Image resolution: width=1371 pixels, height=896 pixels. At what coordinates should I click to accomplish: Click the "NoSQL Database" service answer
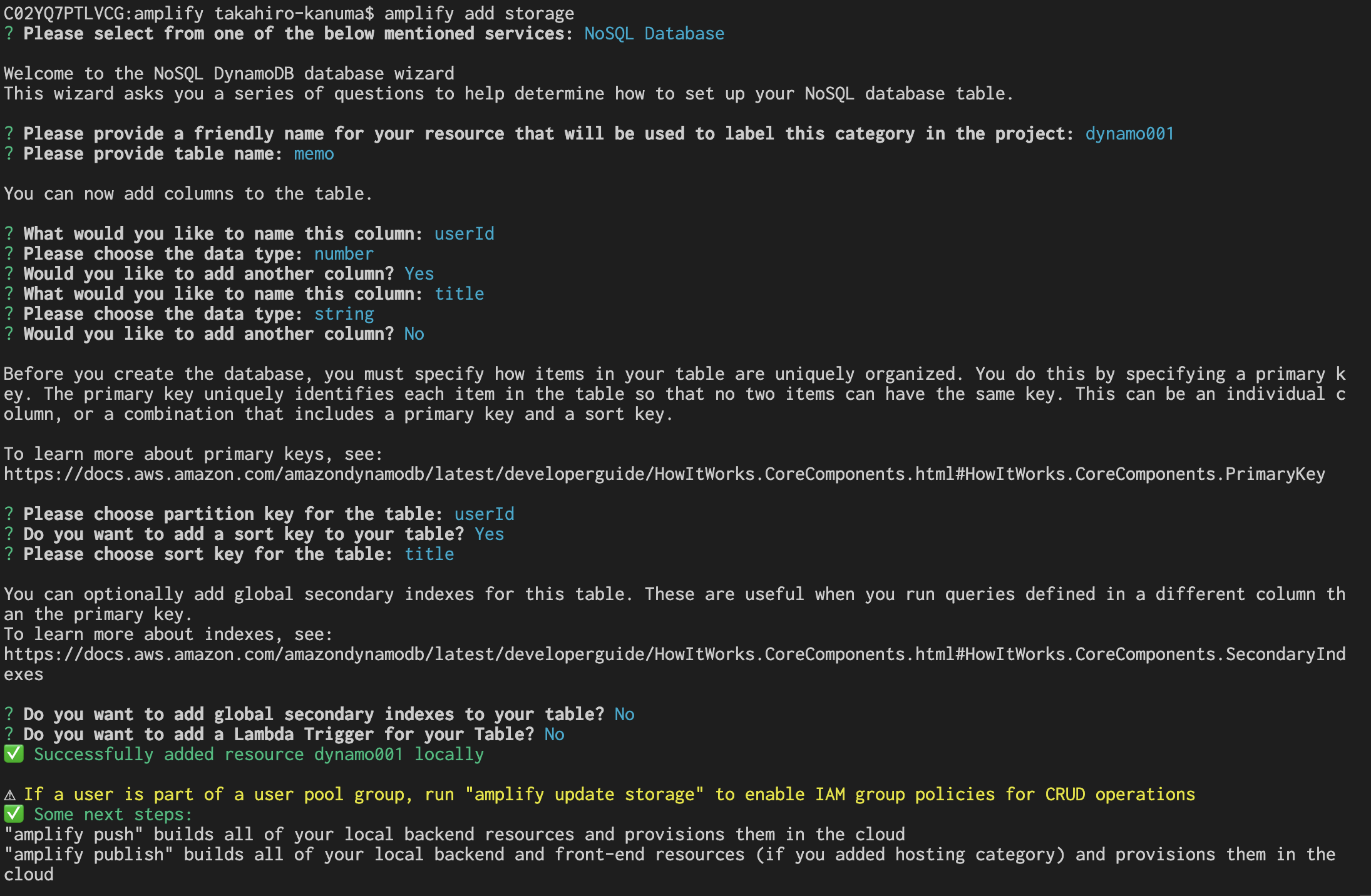[x=654, y=33]
